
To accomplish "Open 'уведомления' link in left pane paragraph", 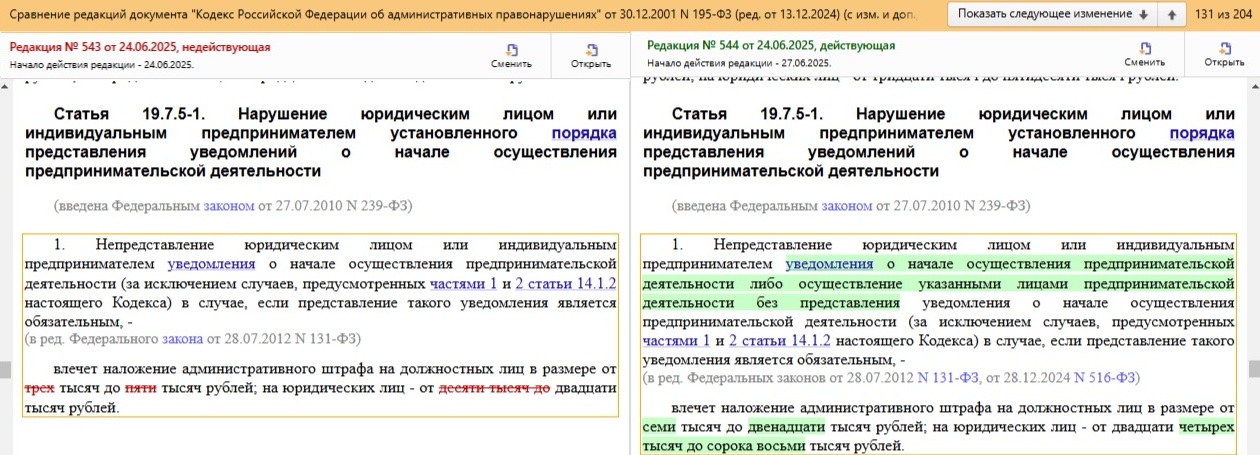I will tap(211, 265).
